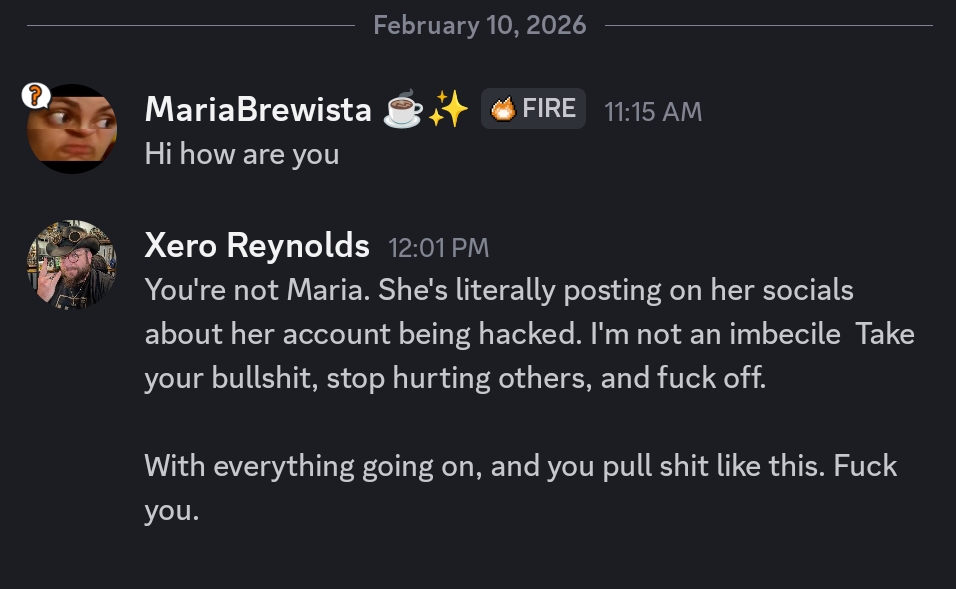The height and width of the screenshot is (589, 956).
Task: Click the "stop hurting others" text line
Action: click(x=455, y=379)
